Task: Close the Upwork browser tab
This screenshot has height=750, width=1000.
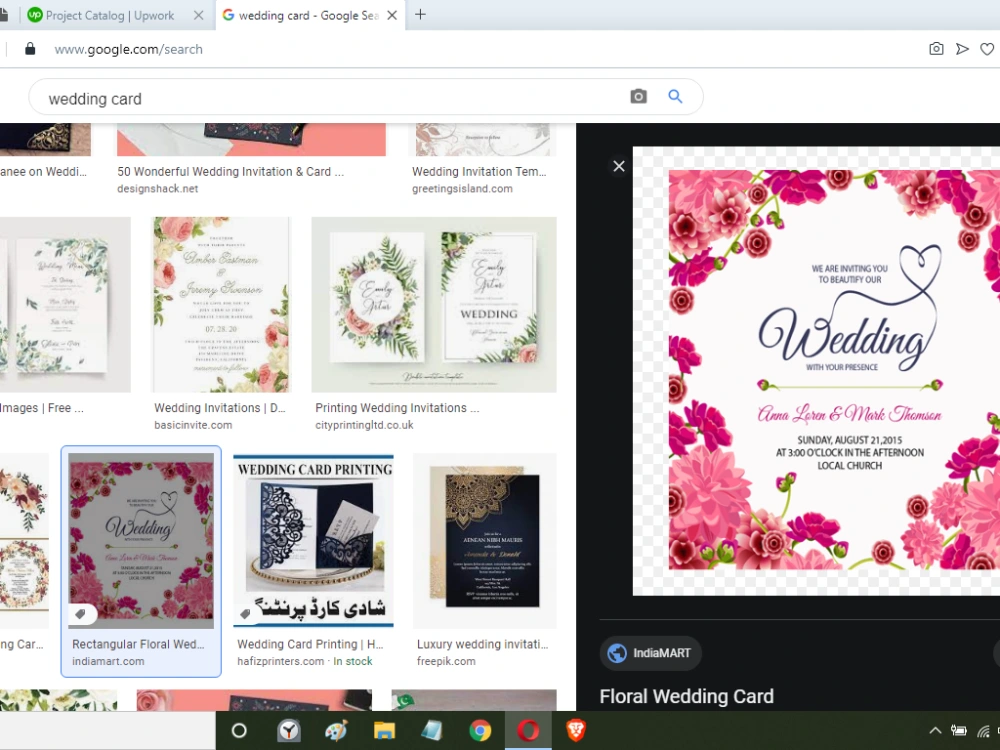Action: click(x=198, y=15)
